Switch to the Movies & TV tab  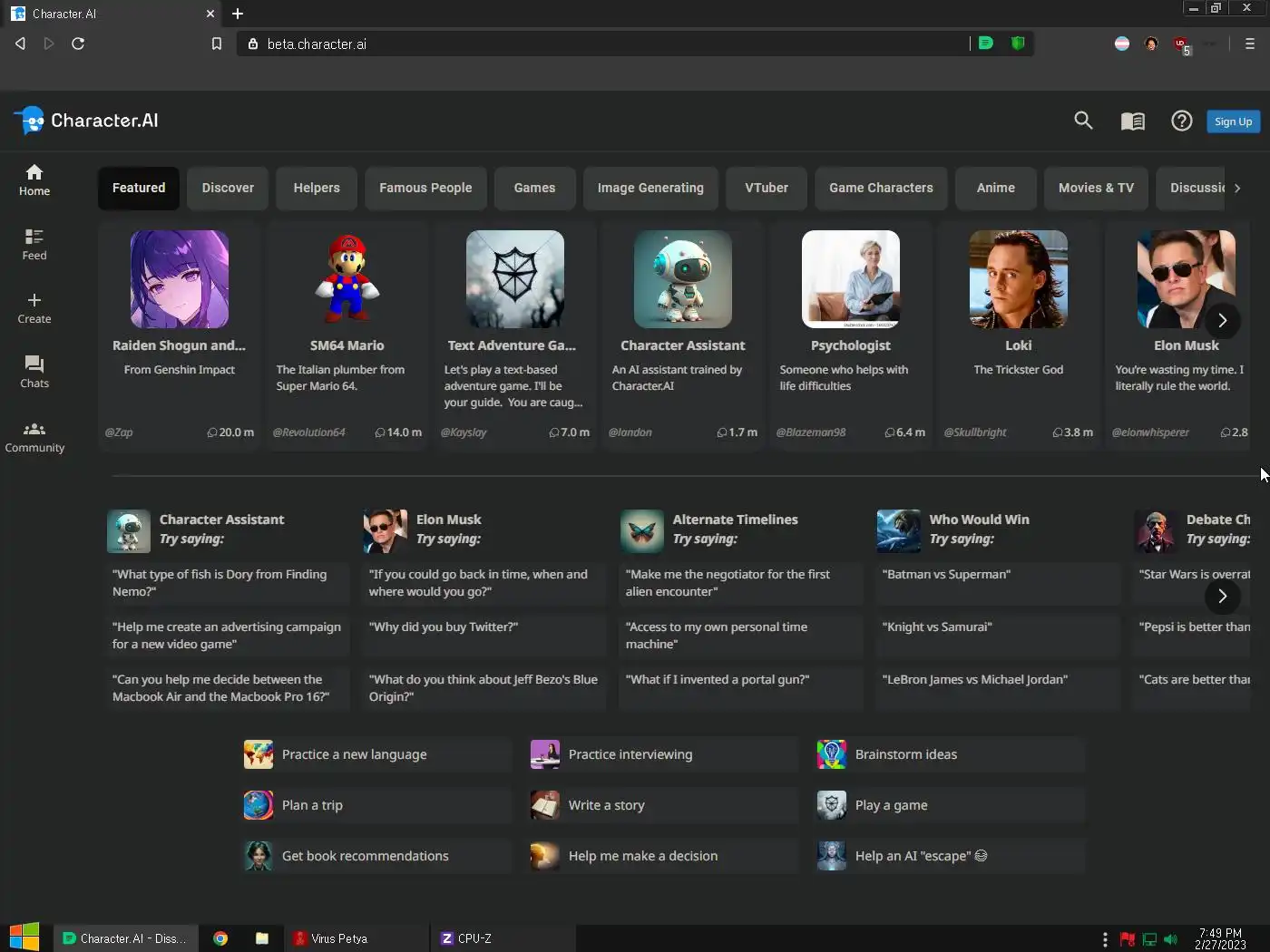coord(1096,188)
